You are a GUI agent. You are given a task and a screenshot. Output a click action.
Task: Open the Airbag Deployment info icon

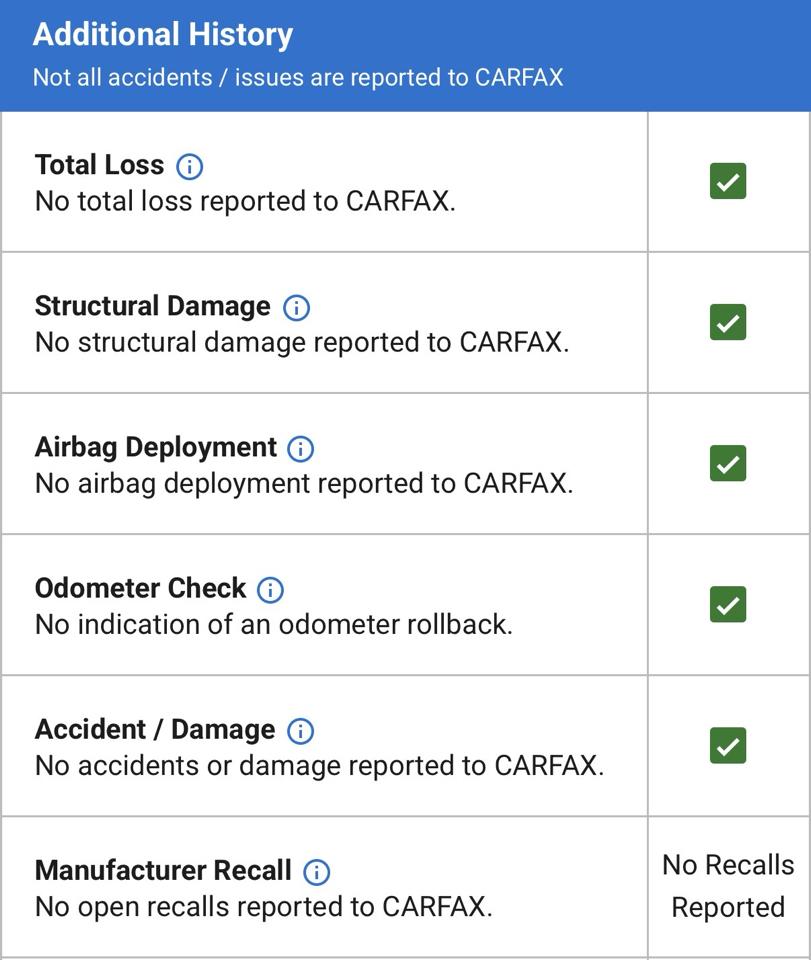[x=301, y=449]
